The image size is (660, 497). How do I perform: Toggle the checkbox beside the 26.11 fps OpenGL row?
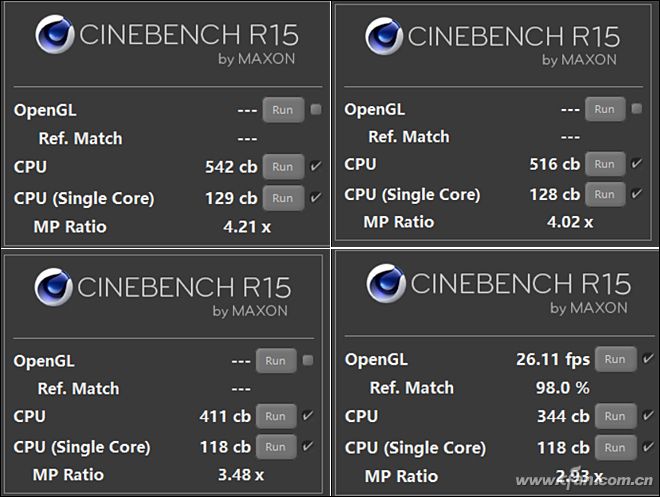648,359
